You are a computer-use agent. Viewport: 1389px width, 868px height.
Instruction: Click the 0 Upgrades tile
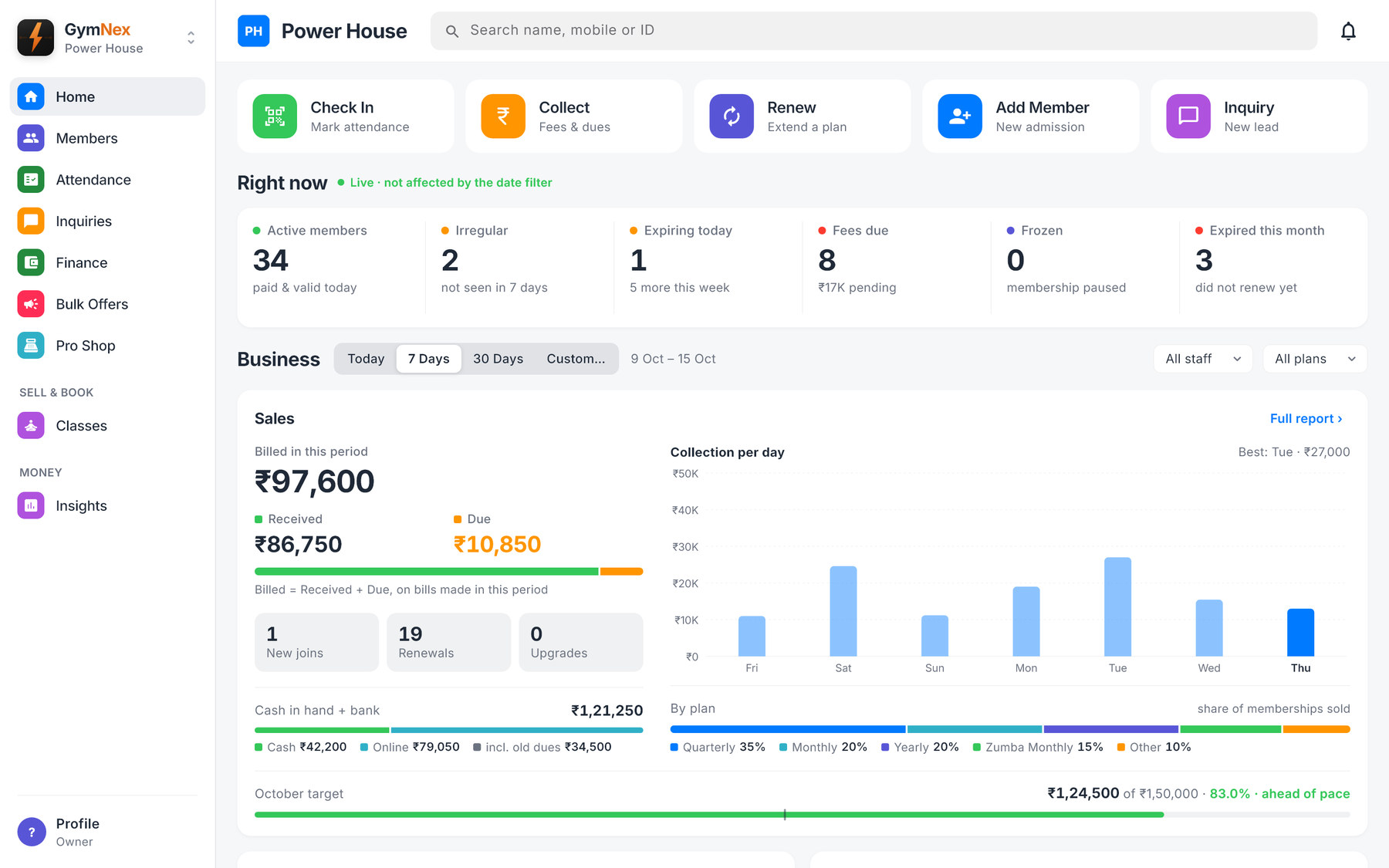coord(581,643)
